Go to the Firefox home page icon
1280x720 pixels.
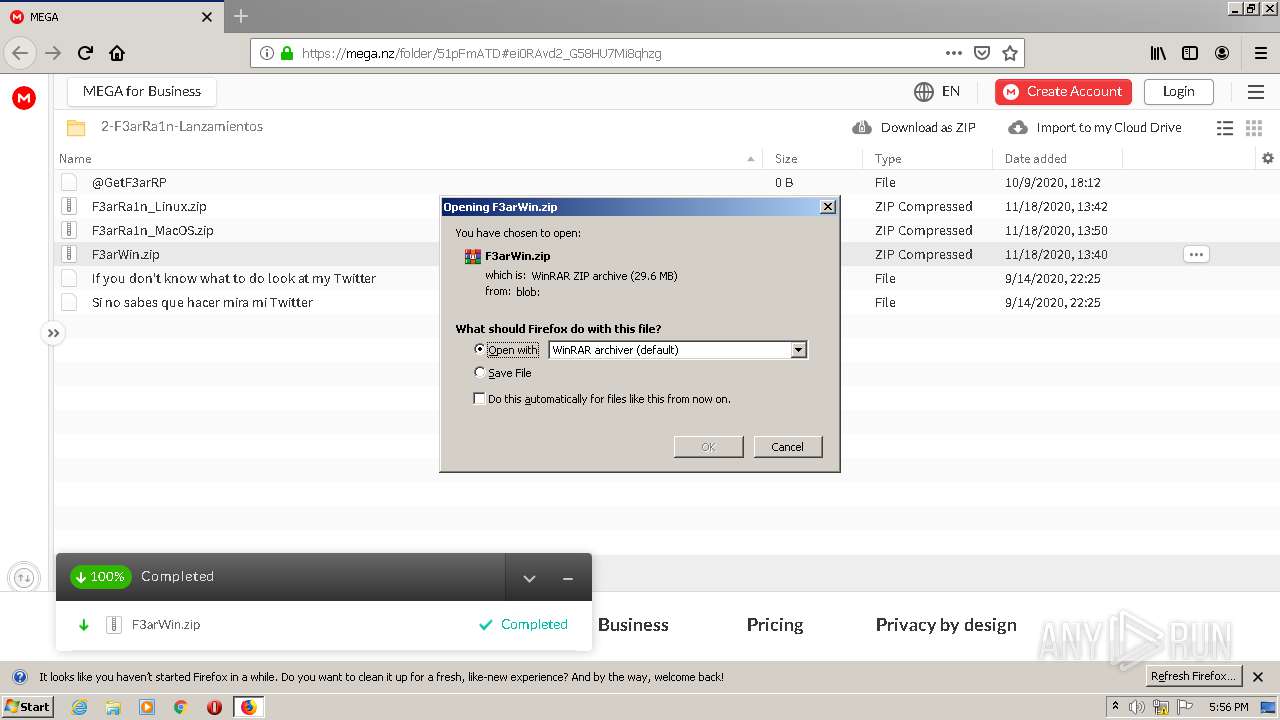[117, 53]
